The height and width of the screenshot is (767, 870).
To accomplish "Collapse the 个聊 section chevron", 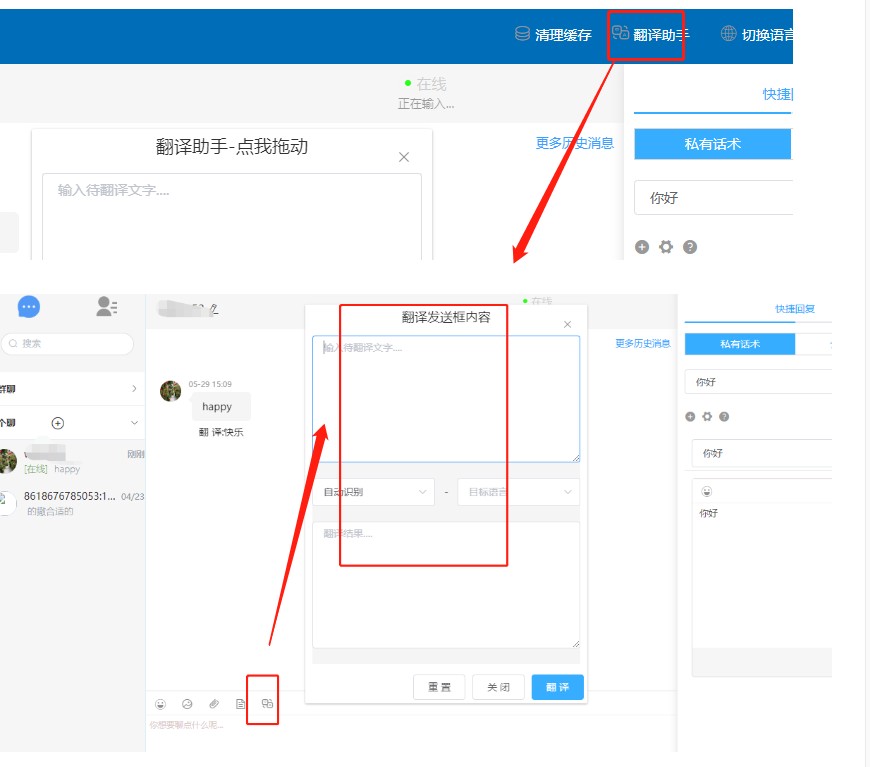I will coord(134,423).
